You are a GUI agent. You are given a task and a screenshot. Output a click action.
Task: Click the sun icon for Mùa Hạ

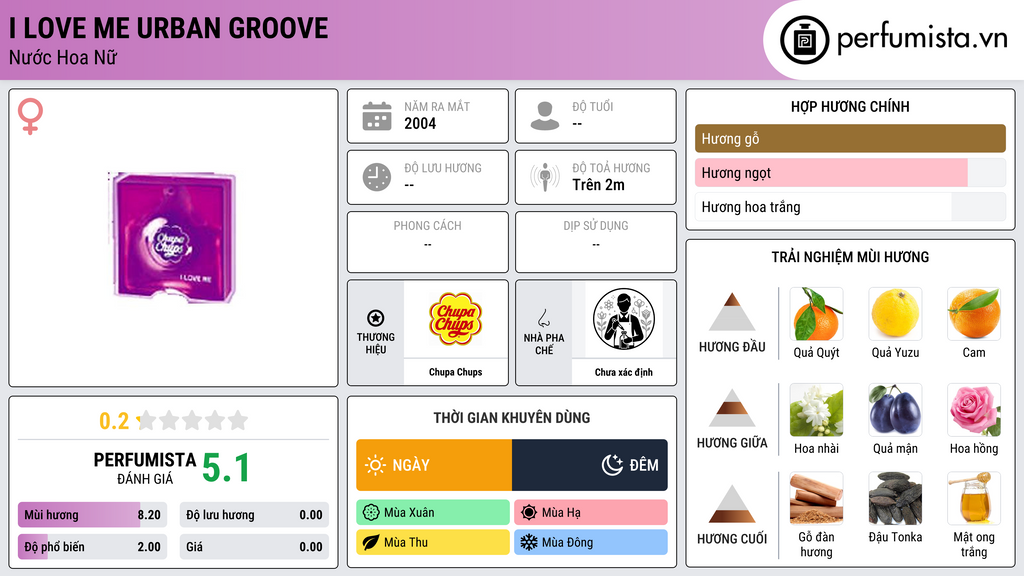tap(529, 513)
